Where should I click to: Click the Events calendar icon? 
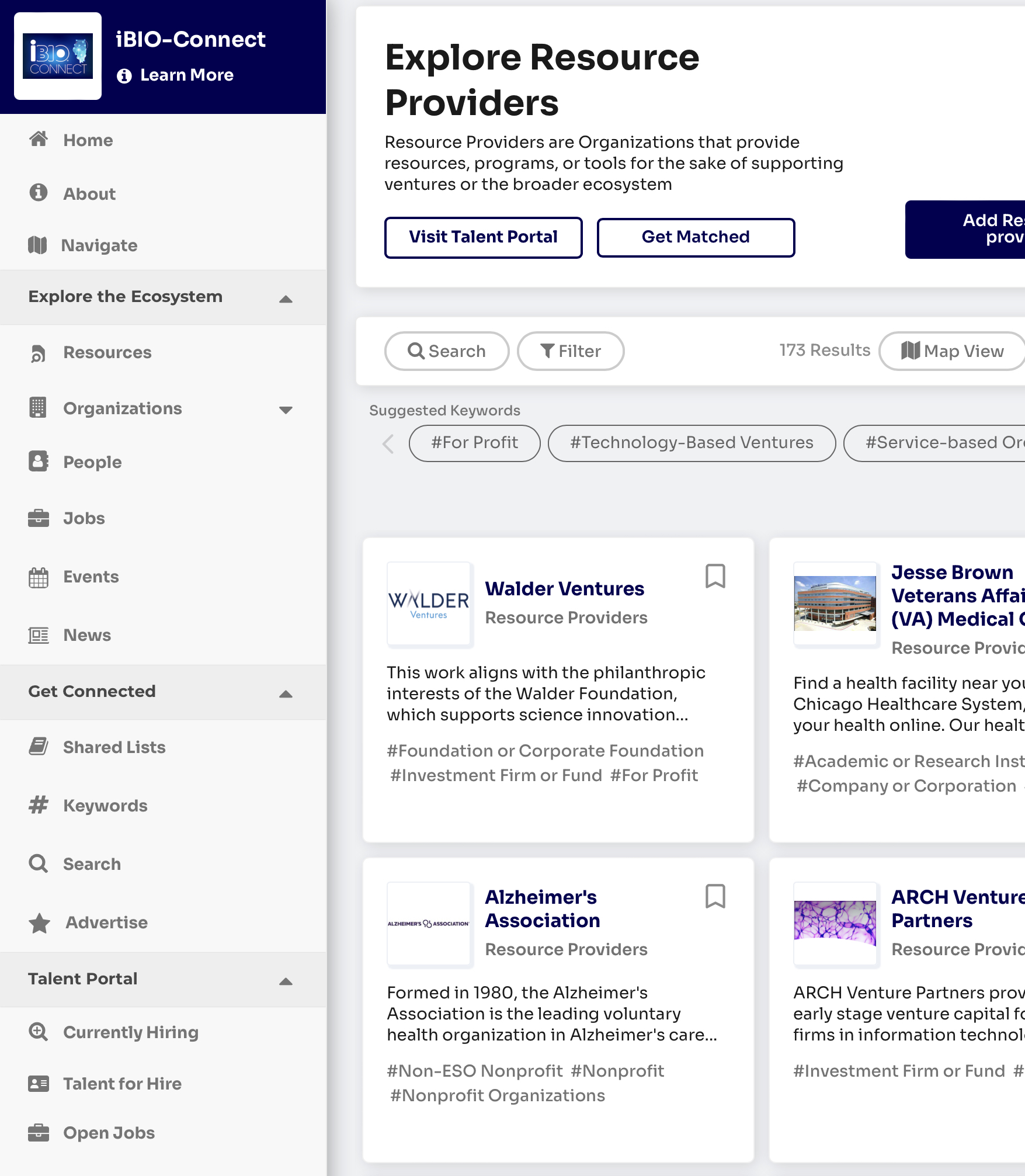[39, 577]
